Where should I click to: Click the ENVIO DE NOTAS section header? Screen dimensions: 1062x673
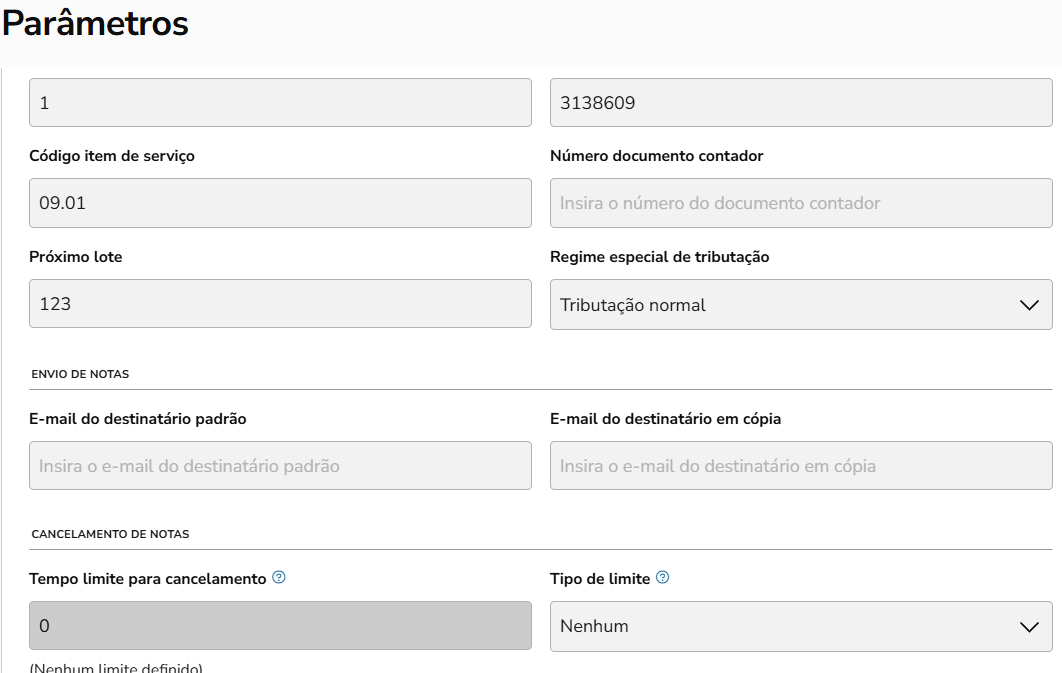click(80, 374)
